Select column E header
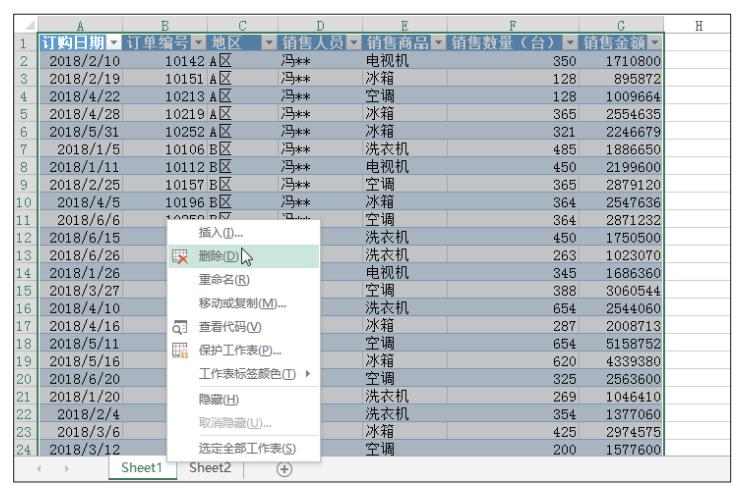 point(405,25)
